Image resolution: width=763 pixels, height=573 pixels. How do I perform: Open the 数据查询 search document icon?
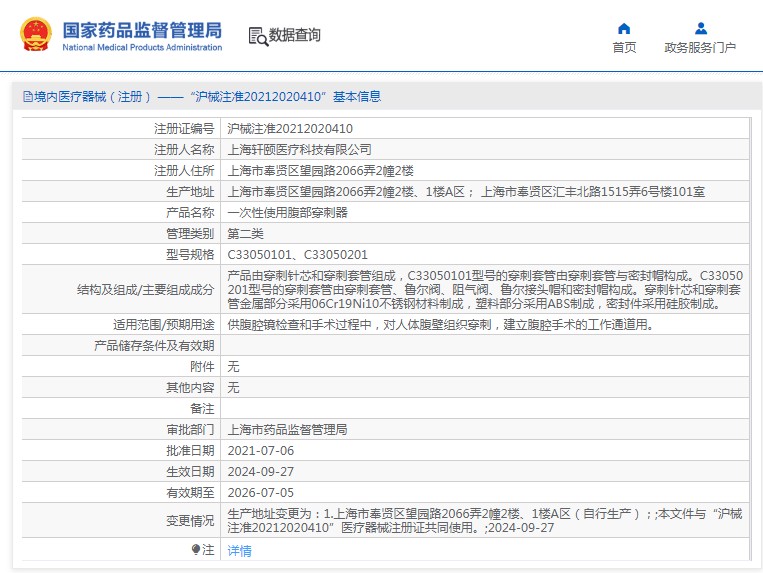pos(258,36)
